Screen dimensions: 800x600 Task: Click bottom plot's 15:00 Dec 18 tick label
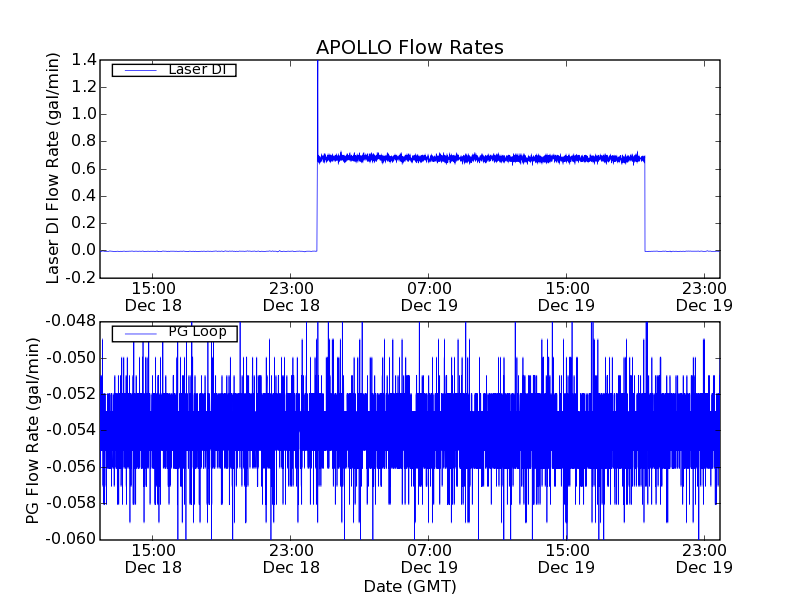(154, 559)
